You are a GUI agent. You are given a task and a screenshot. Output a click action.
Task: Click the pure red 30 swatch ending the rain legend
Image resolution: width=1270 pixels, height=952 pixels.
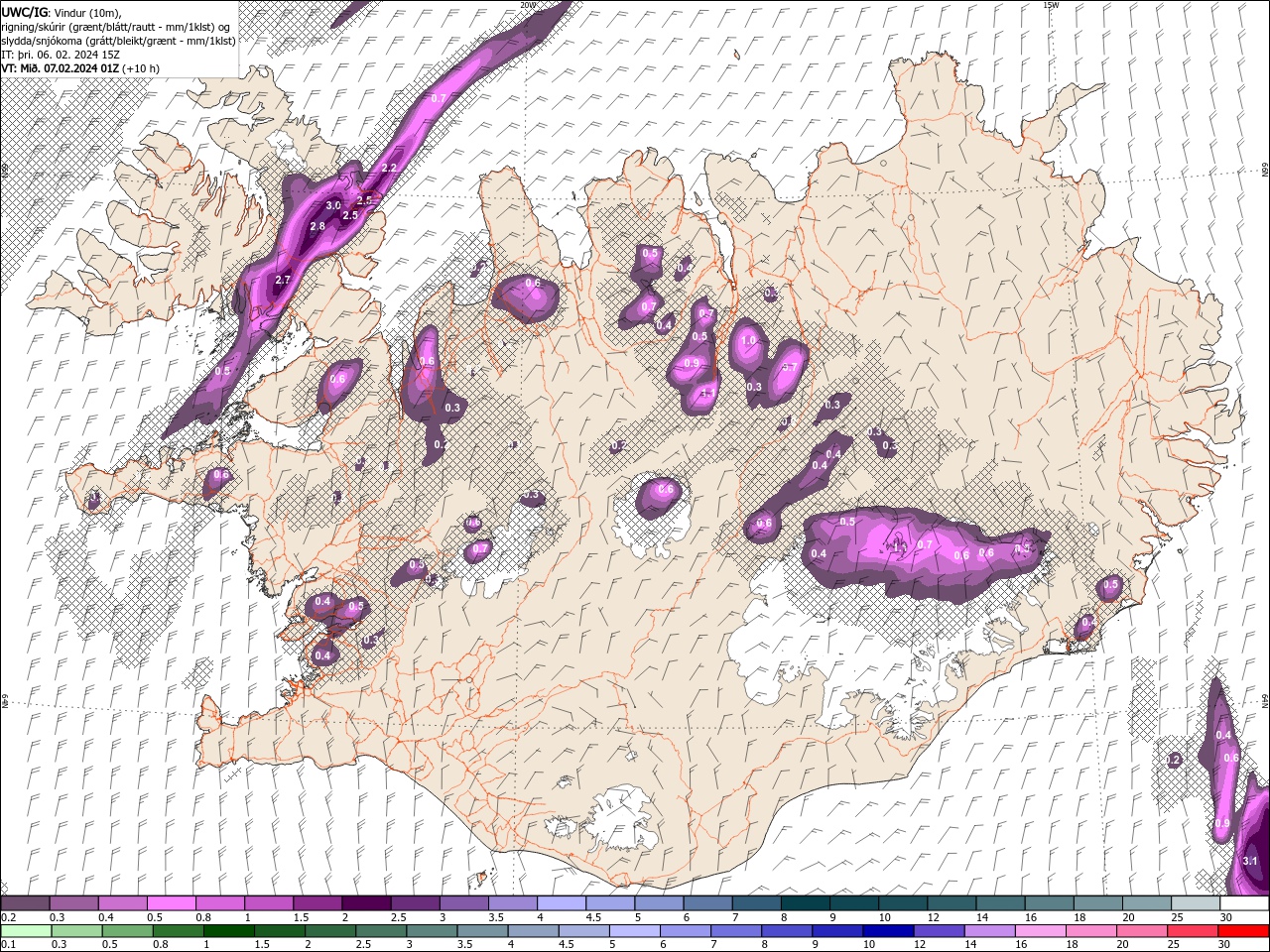click(1243, 930)
